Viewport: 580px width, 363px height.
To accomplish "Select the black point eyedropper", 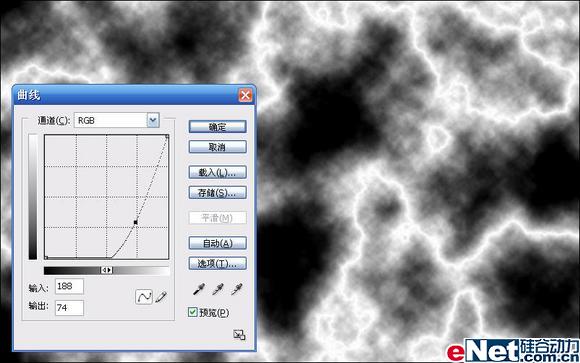I will coord(199,289).
